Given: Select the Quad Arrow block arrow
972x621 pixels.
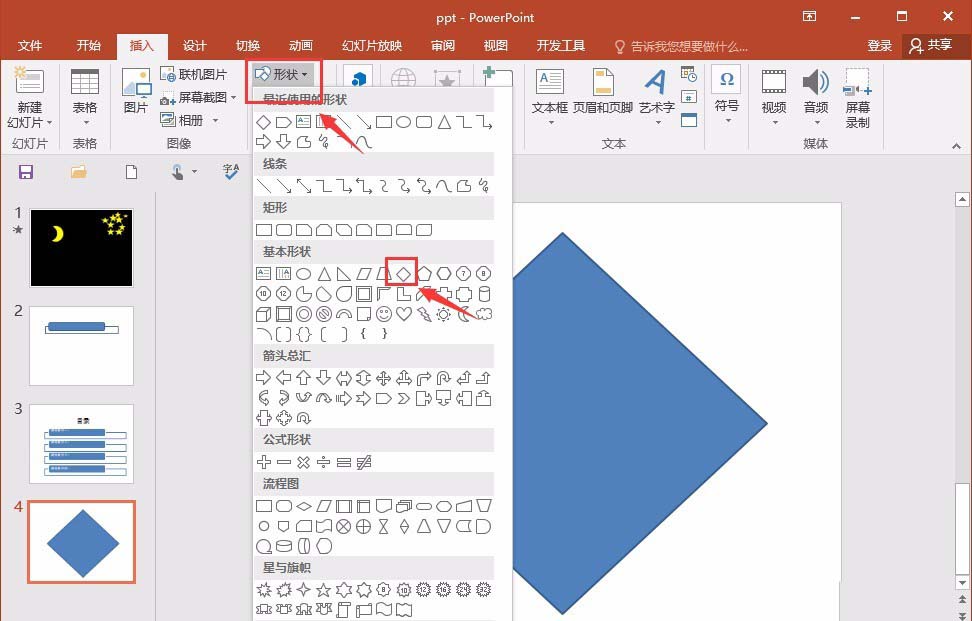Looking at the screenshot, I should (x=384, y=378).
